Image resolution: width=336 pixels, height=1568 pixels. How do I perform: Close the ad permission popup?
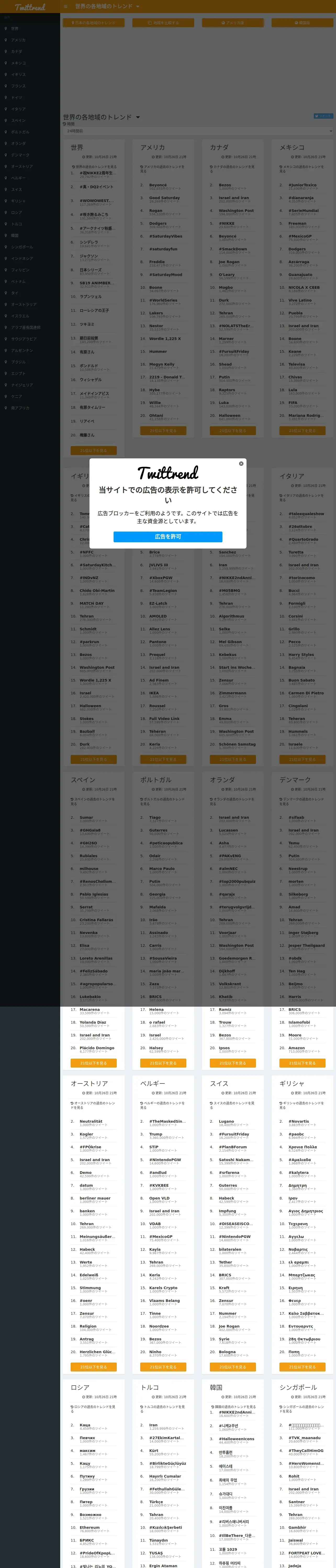[x=241, y=464]
